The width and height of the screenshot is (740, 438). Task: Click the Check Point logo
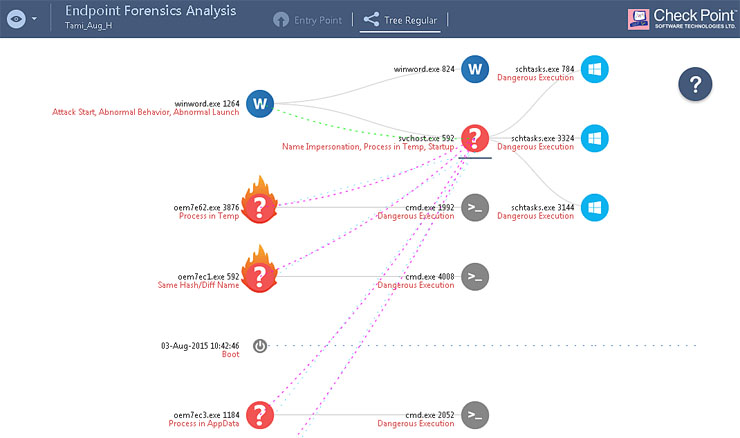point(682,19)
